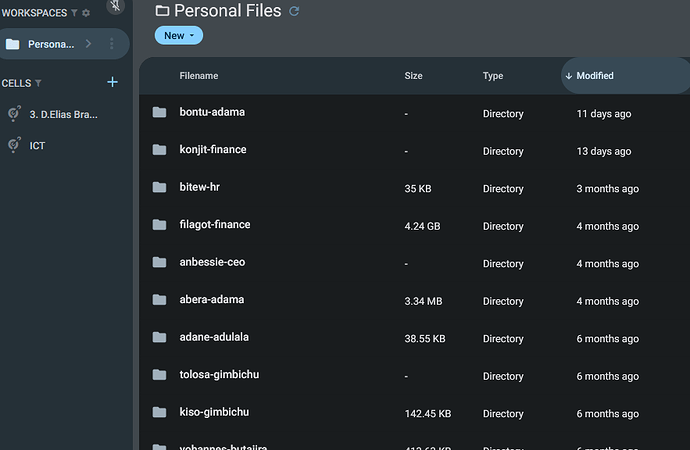The image size is (690, 450).
Task: Click bontu-adama folder icon
Action: pyautogui.click(x=159, y=112)
